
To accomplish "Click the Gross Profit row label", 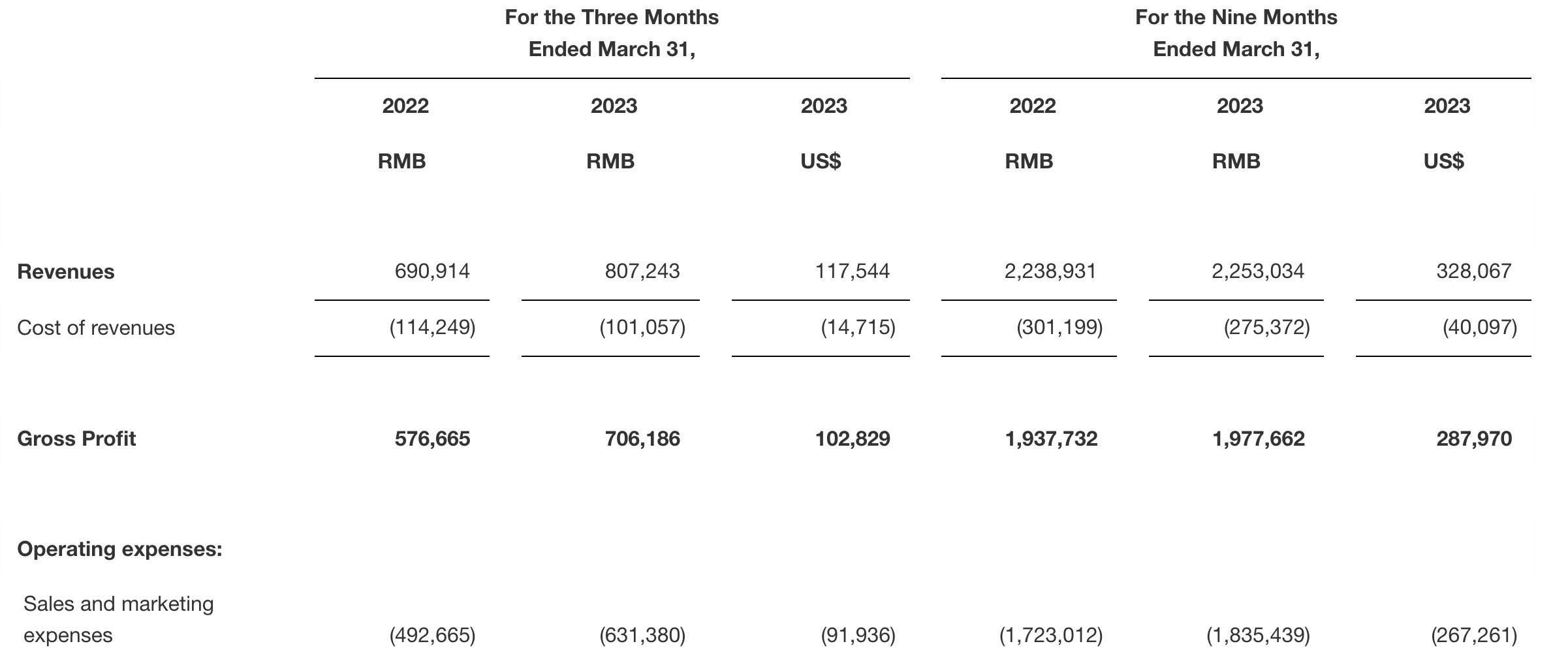I will tap(76, 439).
